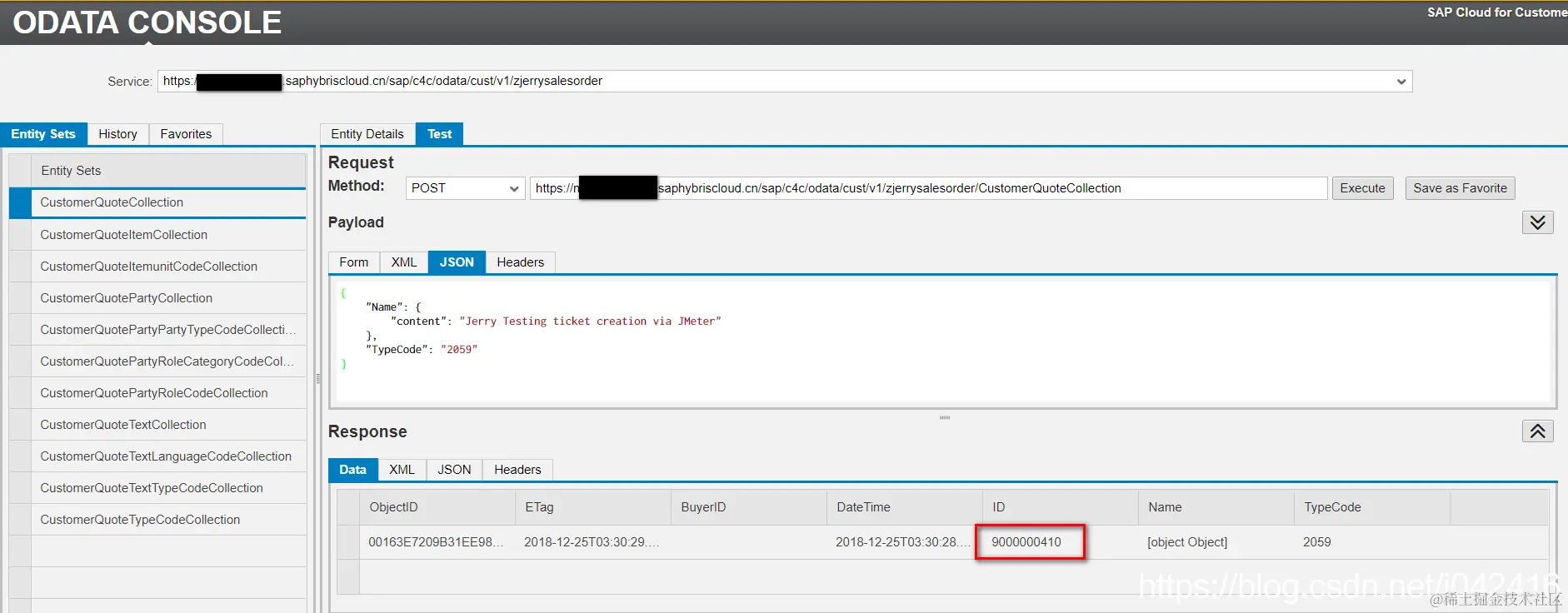Open the response Headers tab
The width and height of the screenshot is (1568, 613).
(517, 470)
